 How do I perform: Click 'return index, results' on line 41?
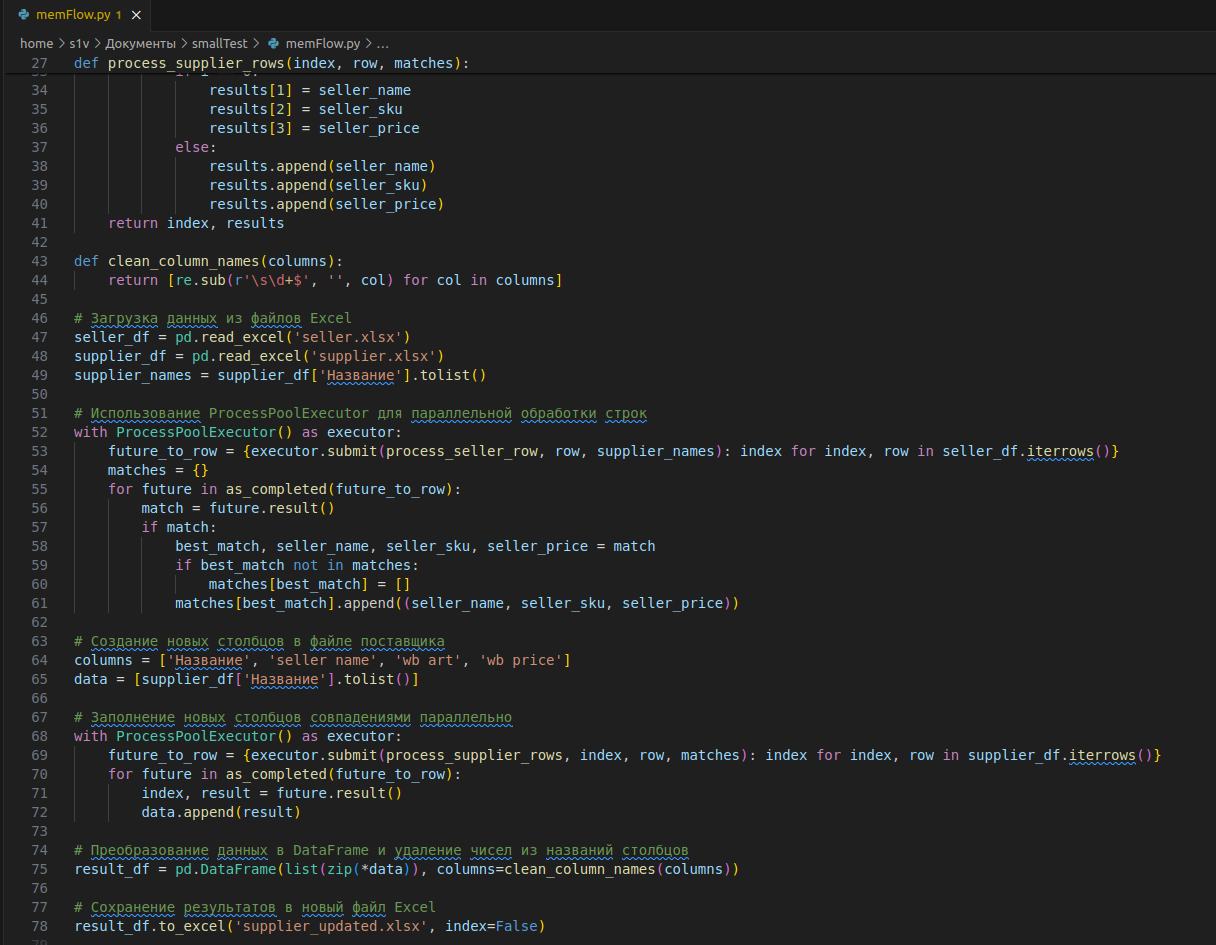point(196,223)
